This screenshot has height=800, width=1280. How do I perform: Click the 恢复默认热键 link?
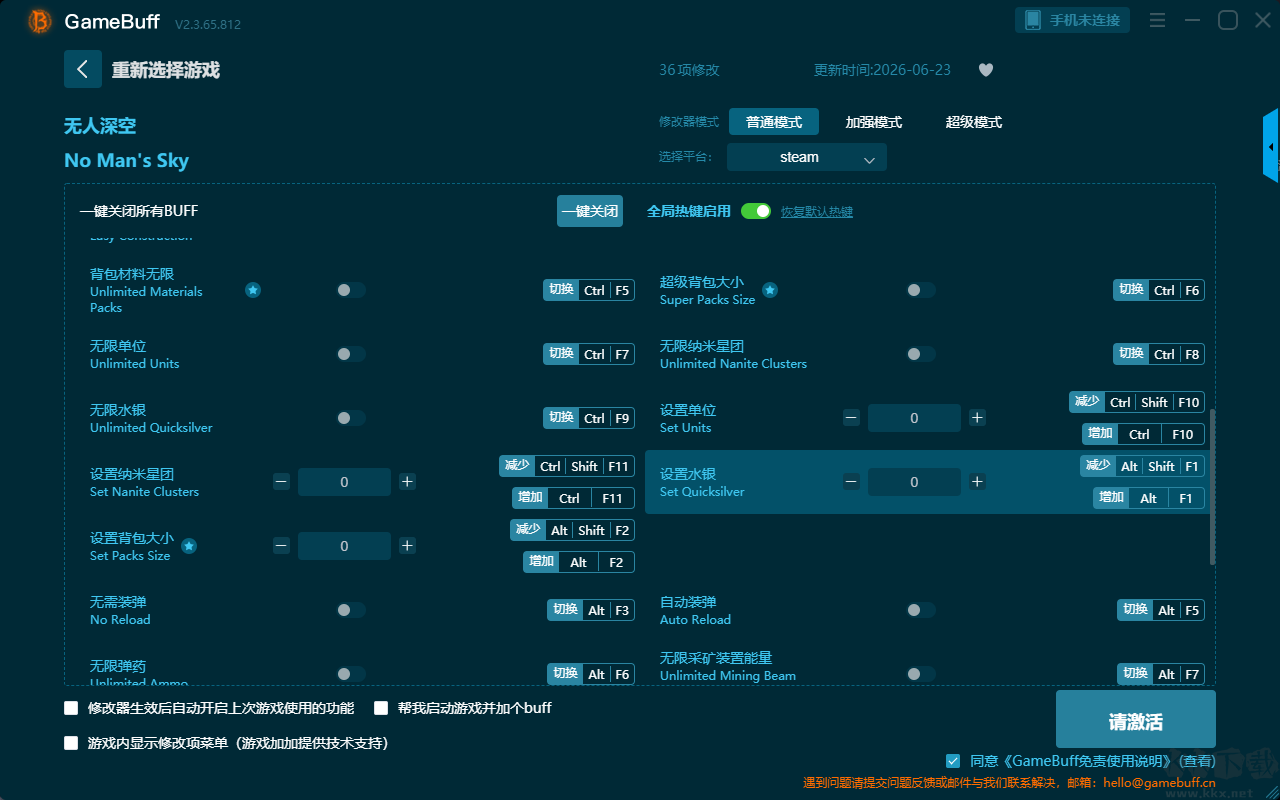817,212
